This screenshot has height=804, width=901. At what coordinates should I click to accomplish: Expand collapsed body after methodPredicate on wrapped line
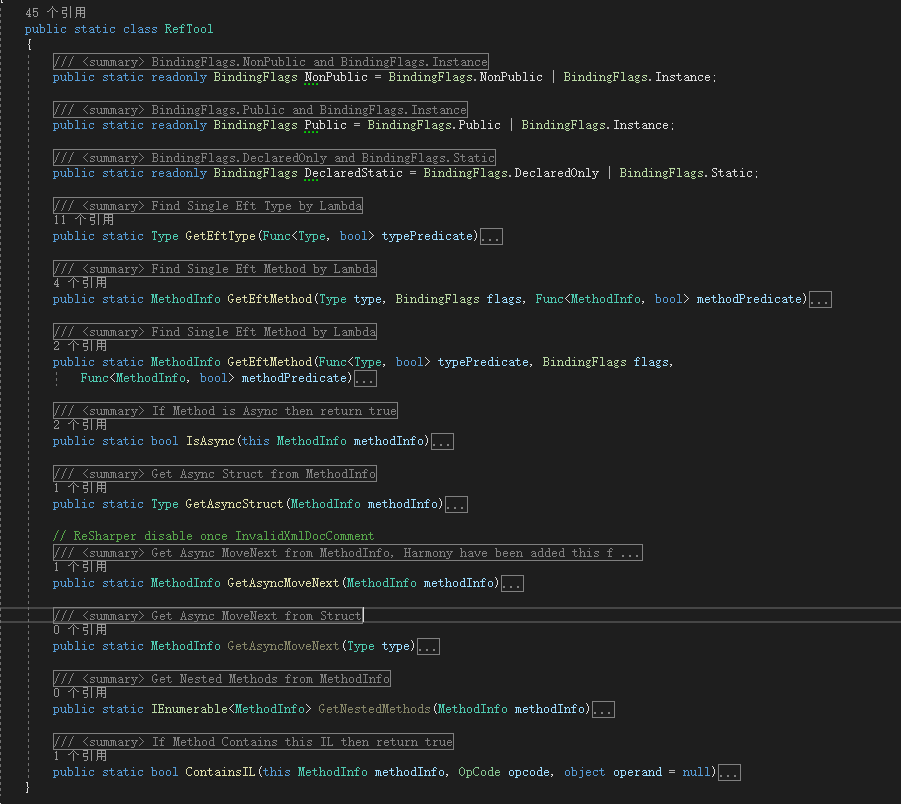(365, 379)
